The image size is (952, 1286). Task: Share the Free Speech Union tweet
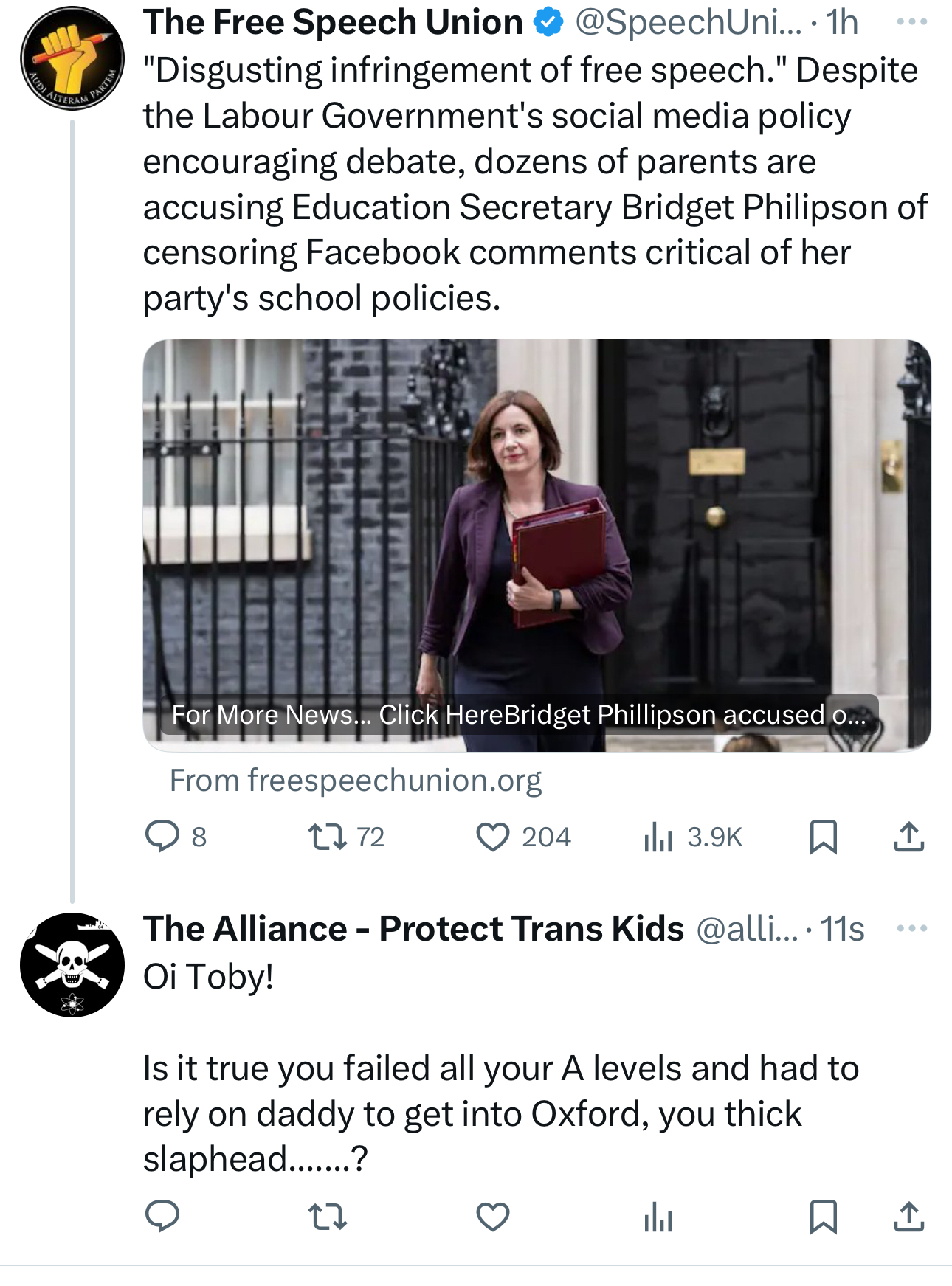(909, 837)
